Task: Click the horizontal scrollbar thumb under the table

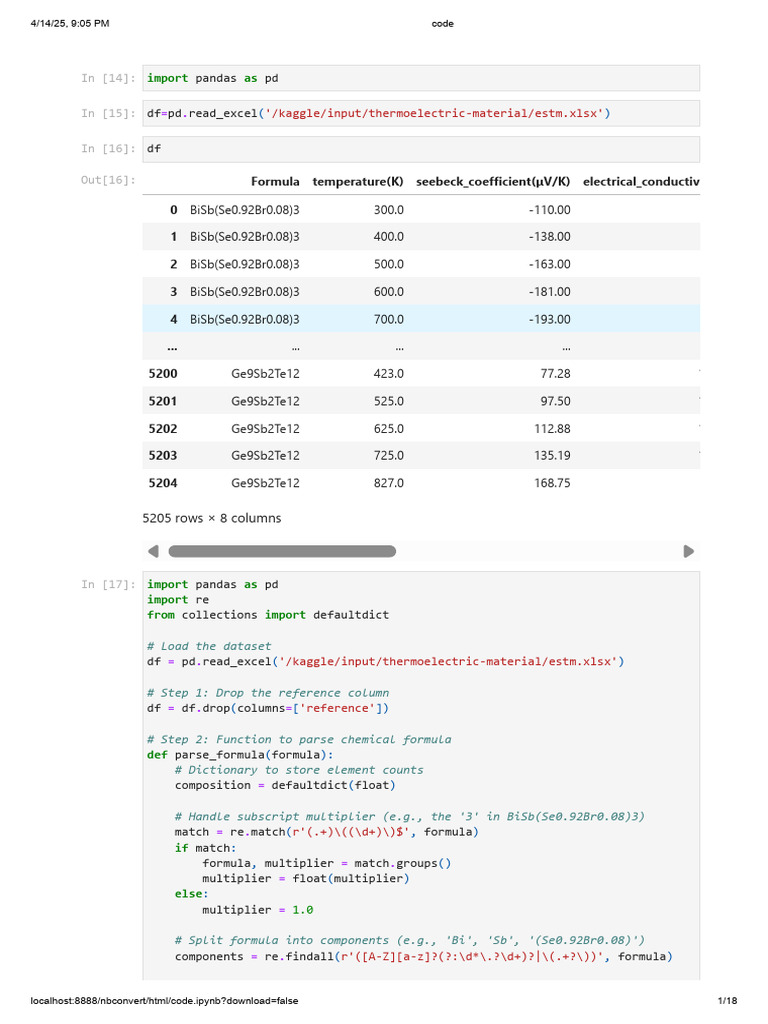Action: pos(282,551)
